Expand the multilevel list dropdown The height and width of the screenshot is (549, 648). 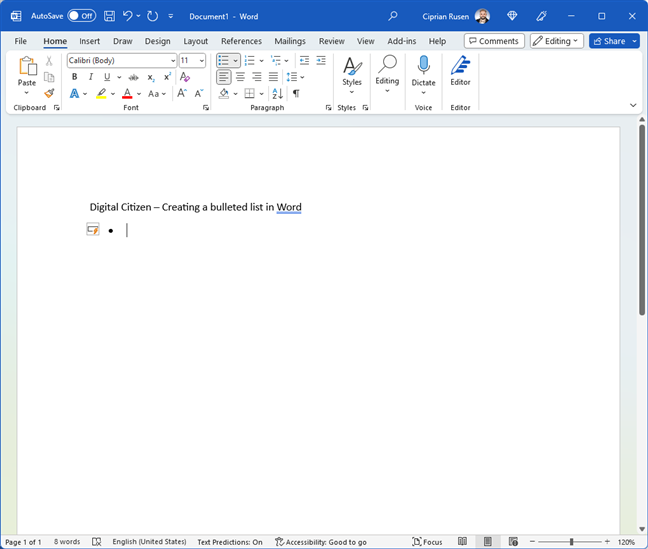pos(286,61)
